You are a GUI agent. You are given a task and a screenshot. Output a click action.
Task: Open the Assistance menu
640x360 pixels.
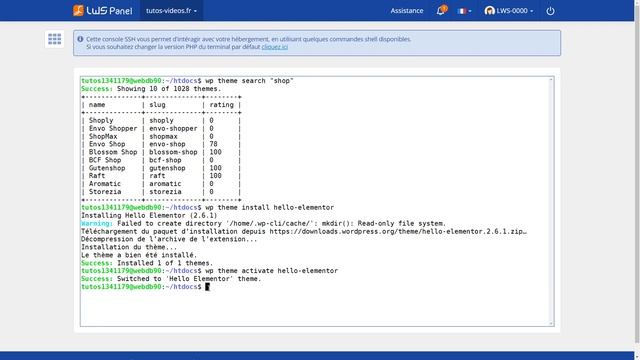(407, 11)
